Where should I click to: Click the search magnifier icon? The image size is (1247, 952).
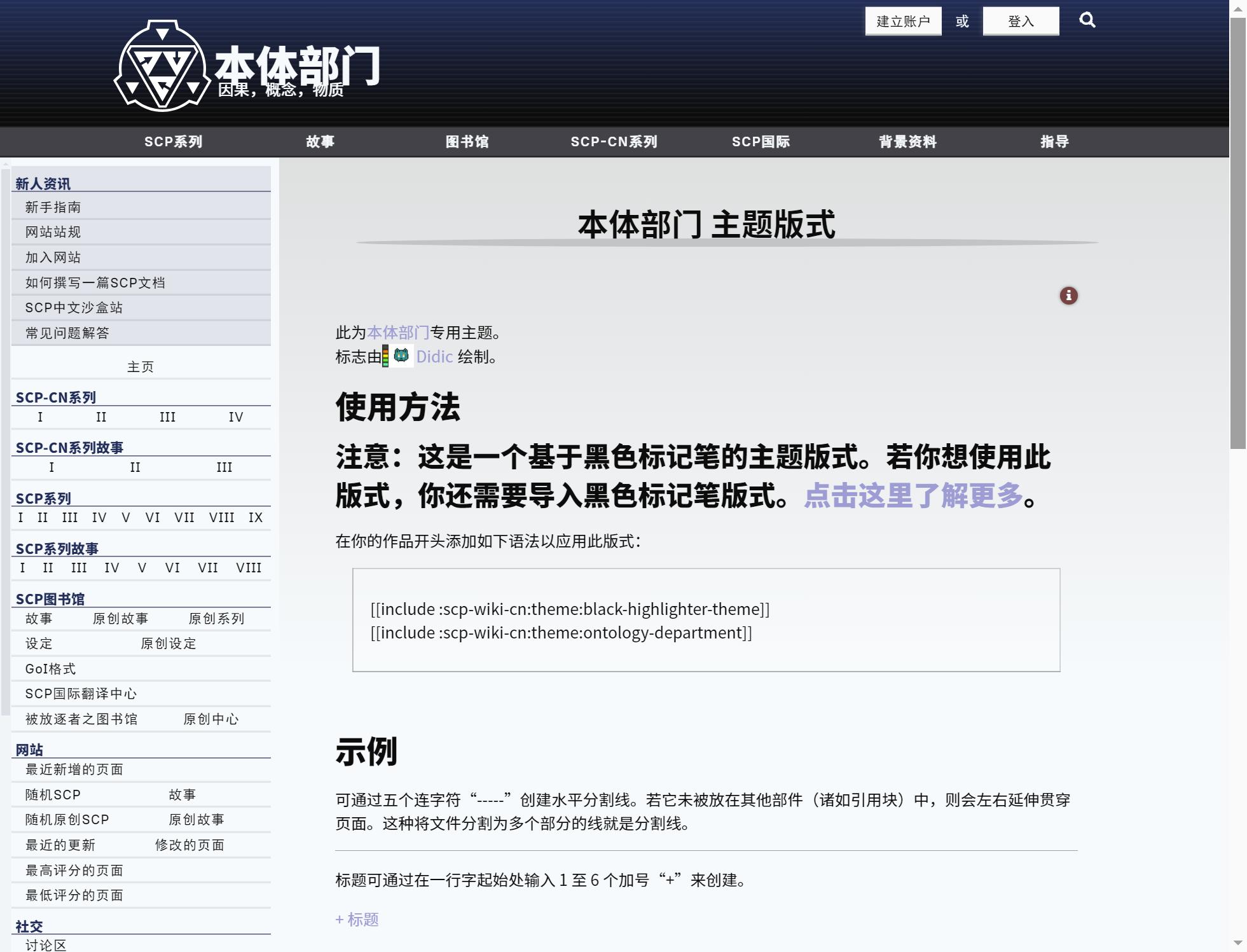[x=1087, y=20]
